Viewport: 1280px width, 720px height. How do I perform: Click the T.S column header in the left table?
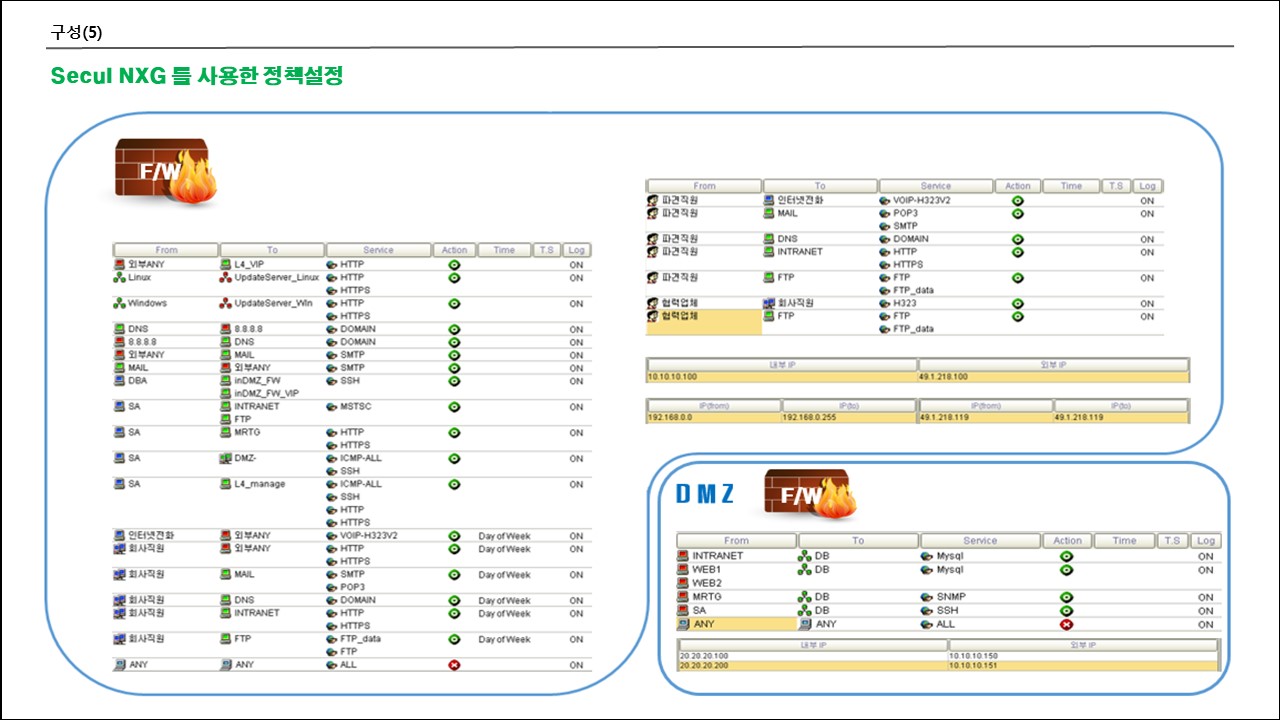[546, 250]
